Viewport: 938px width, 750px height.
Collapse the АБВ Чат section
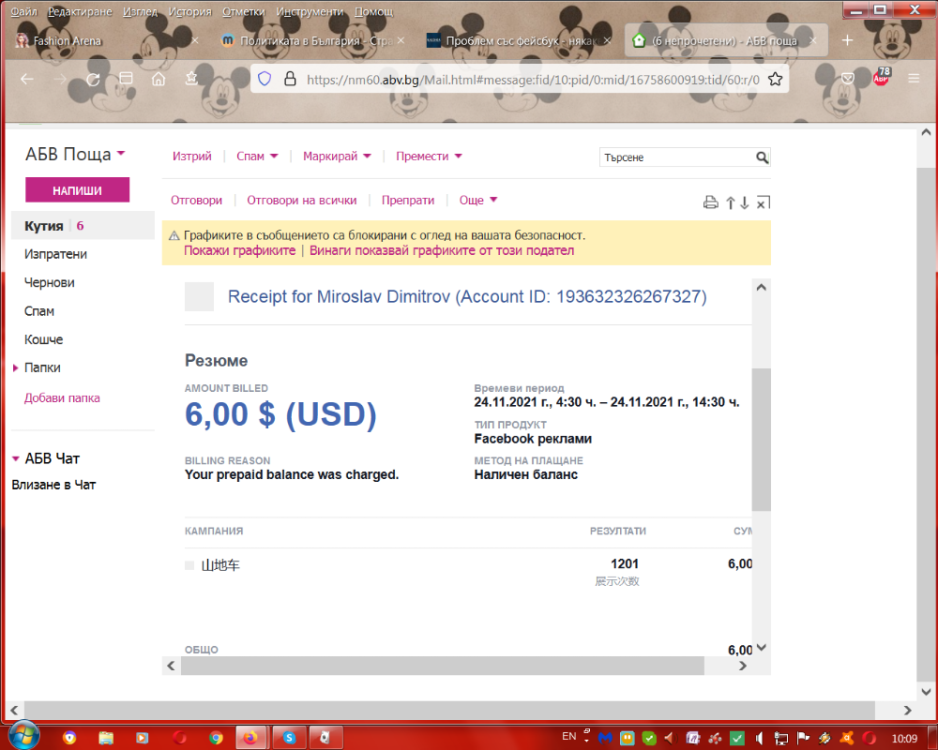click(16, 459)
